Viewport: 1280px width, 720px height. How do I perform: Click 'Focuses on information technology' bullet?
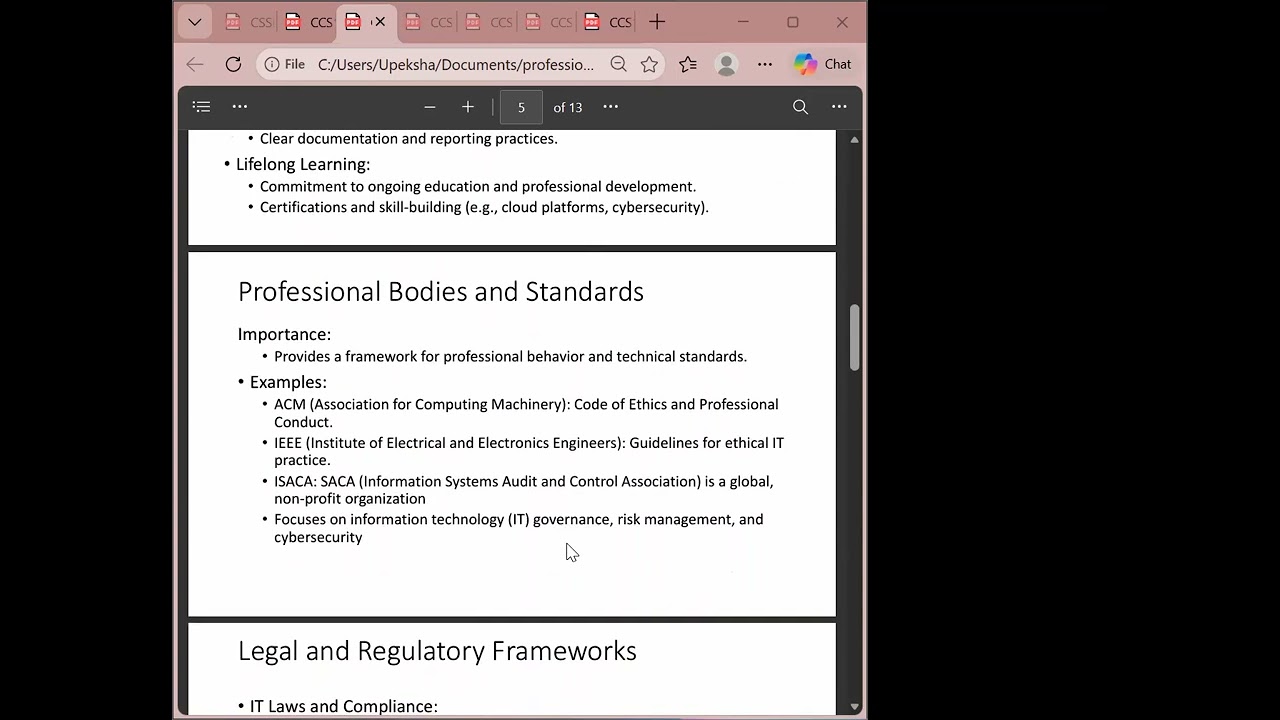tap(519, 528)
